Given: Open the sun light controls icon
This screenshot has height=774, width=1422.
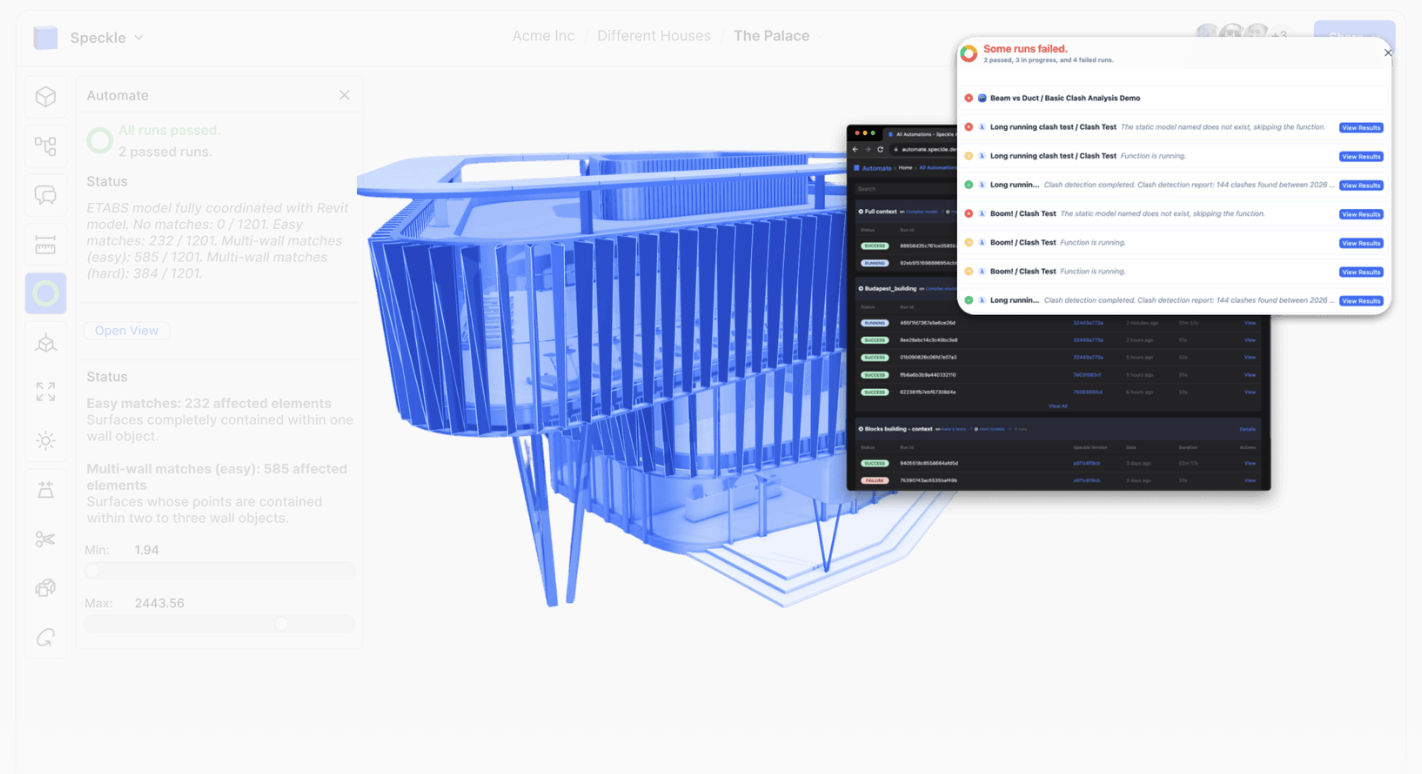Looking at the screenshot, I should coord(46,440).
